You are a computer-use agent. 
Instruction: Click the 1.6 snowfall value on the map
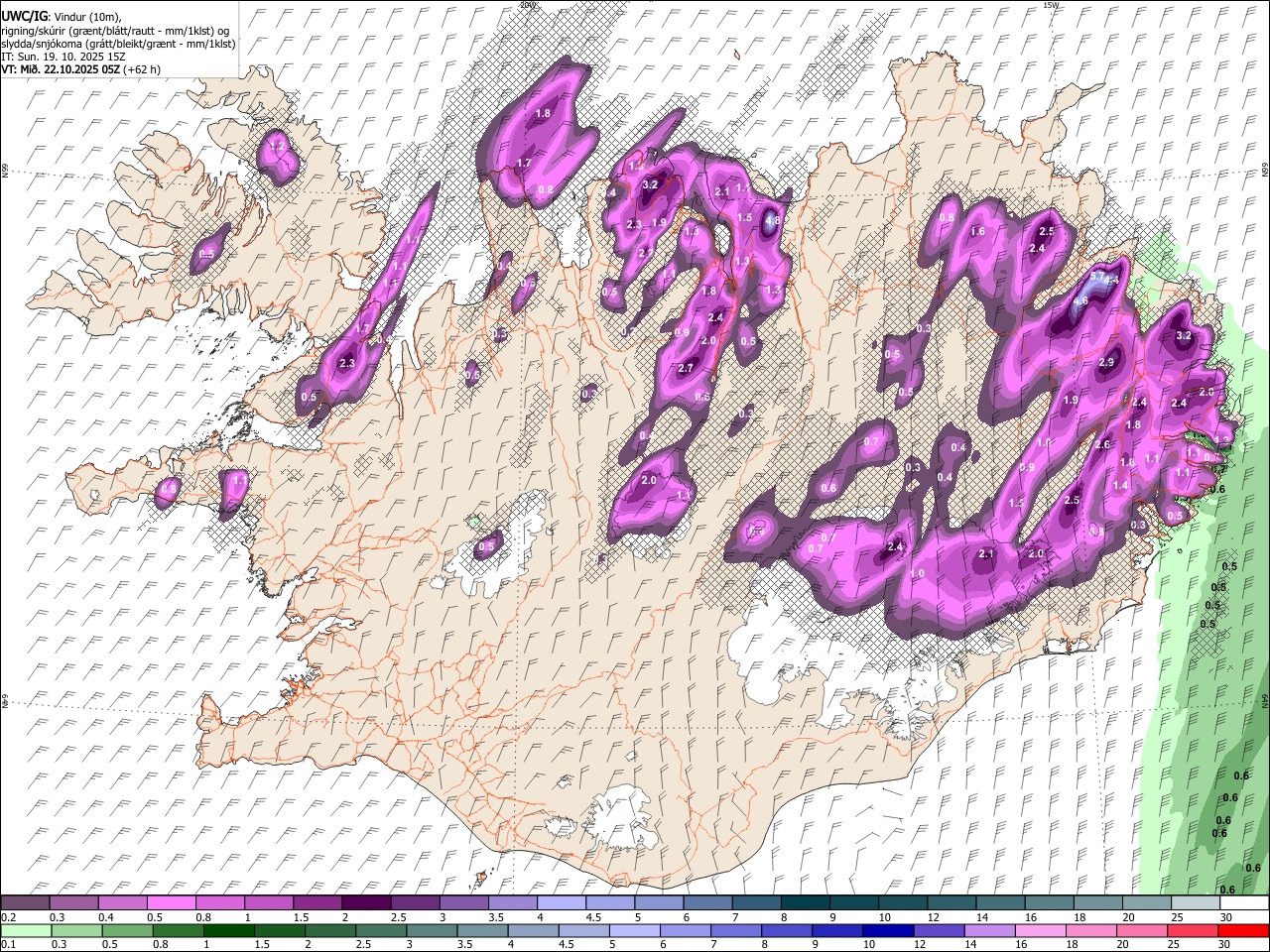(x=978, y=231)
